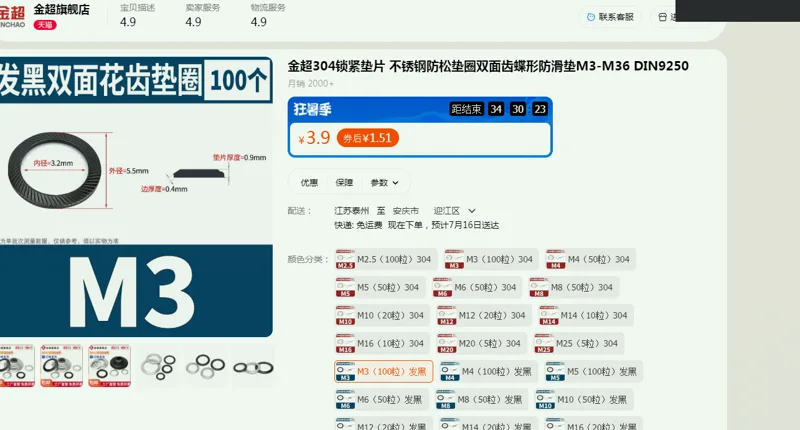Open the 保障 tab
This screenshot has width=800, height=430.
[x=344, y=183]
